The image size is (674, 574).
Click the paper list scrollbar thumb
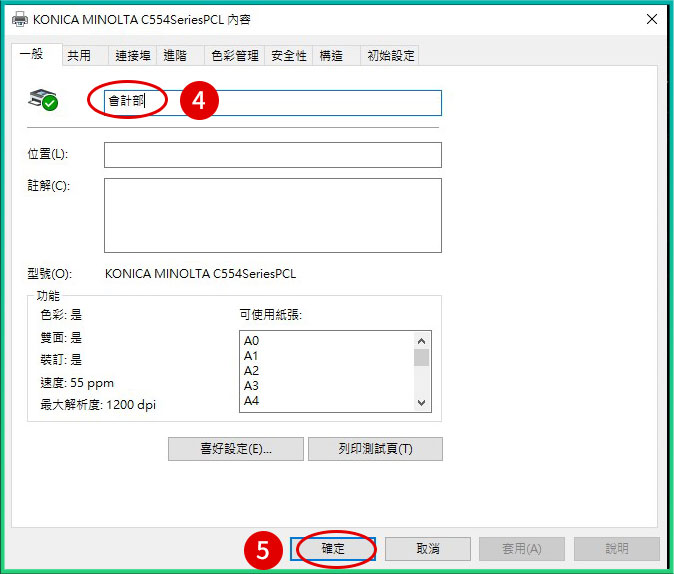point(422,358)
